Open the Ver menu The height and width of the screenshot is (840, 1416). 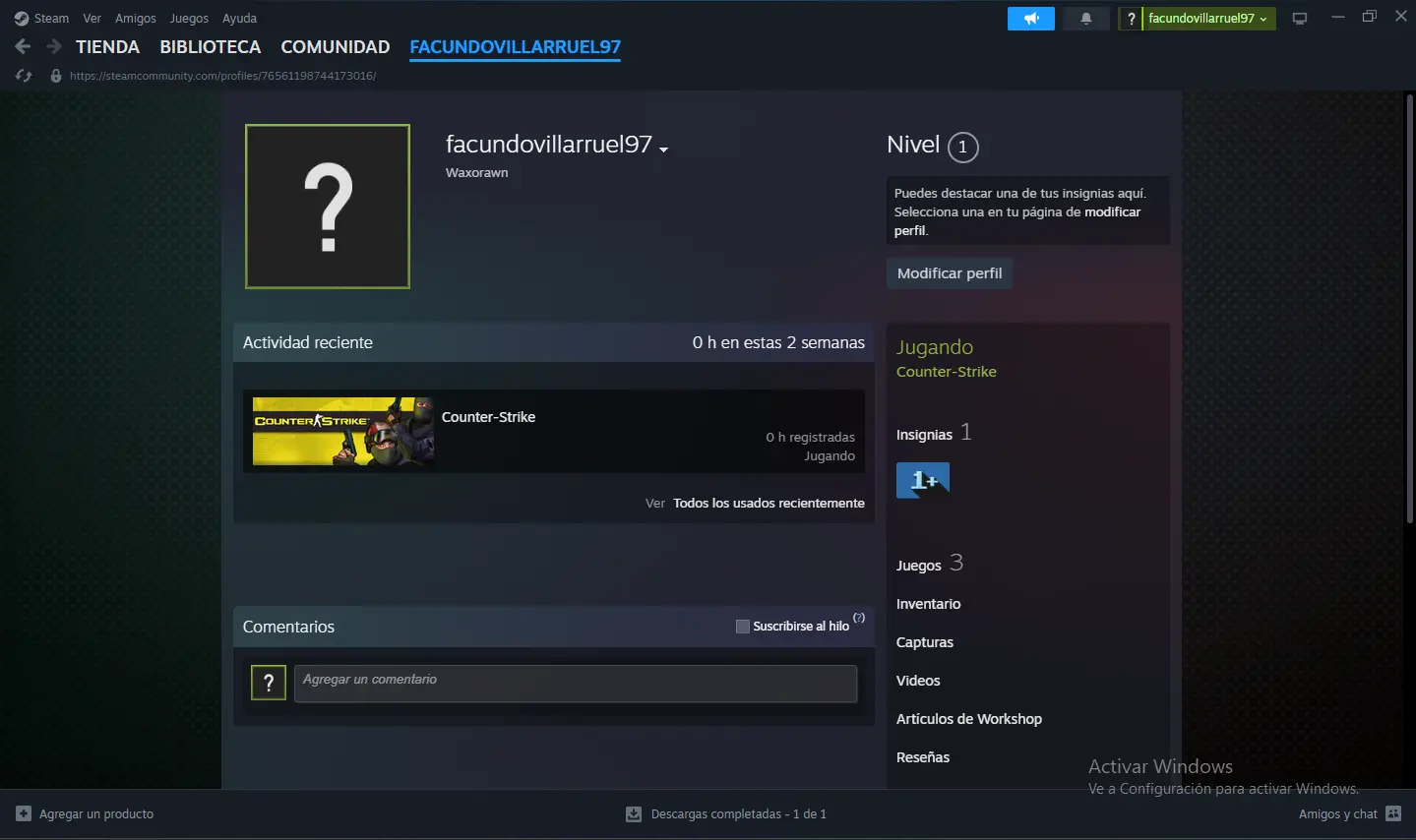92,19
